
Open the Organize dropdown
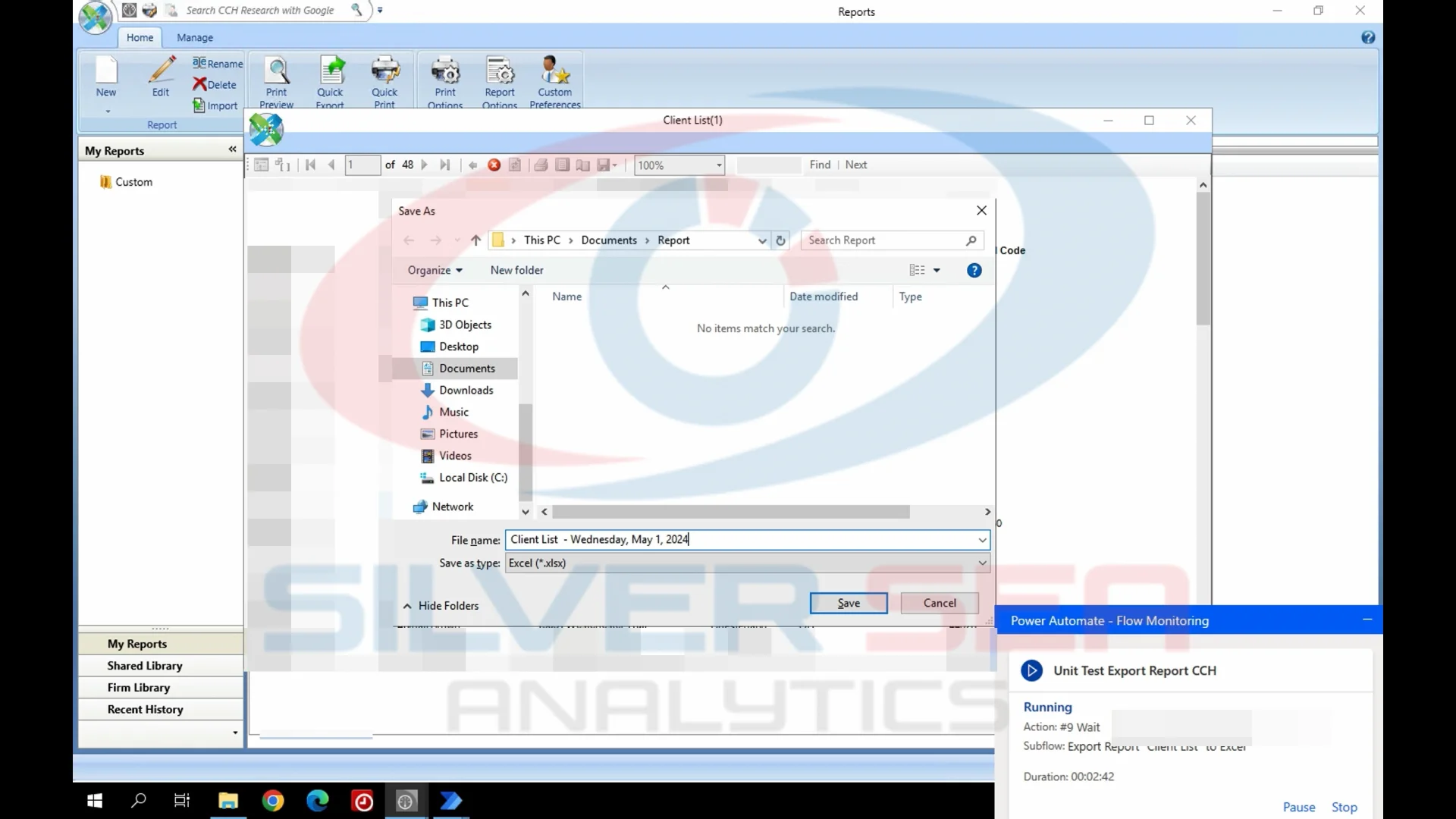[x=435, y=270]
